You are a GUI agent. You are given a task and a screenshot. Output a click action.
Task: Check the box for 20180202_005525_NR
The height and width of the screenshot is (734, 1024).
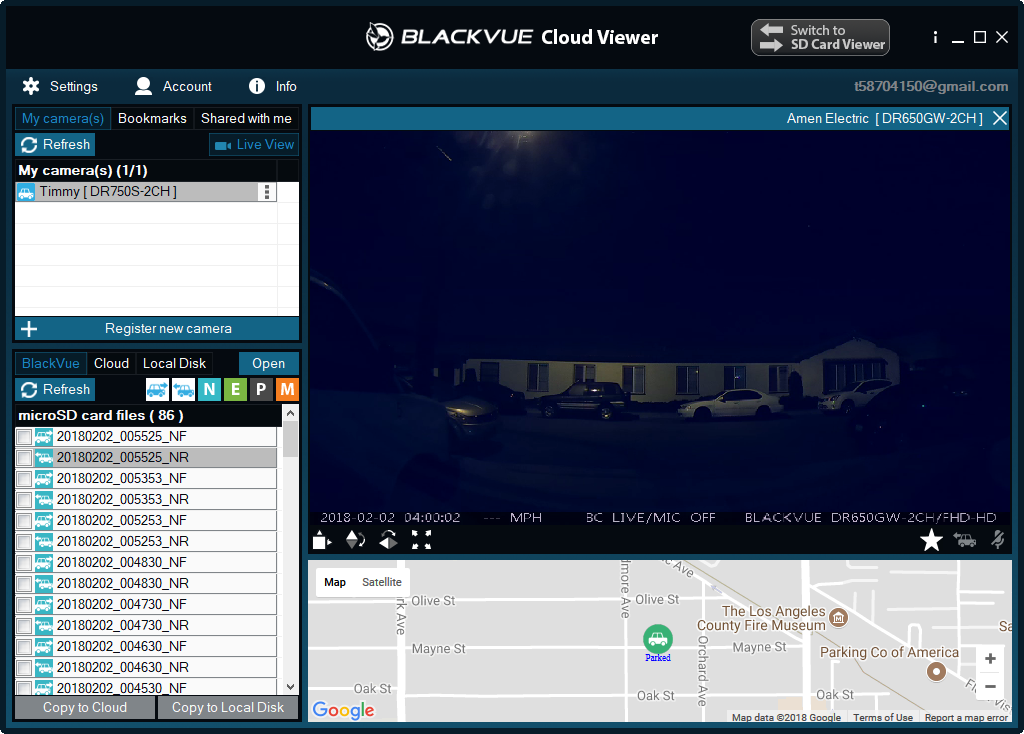pos(24,458)
